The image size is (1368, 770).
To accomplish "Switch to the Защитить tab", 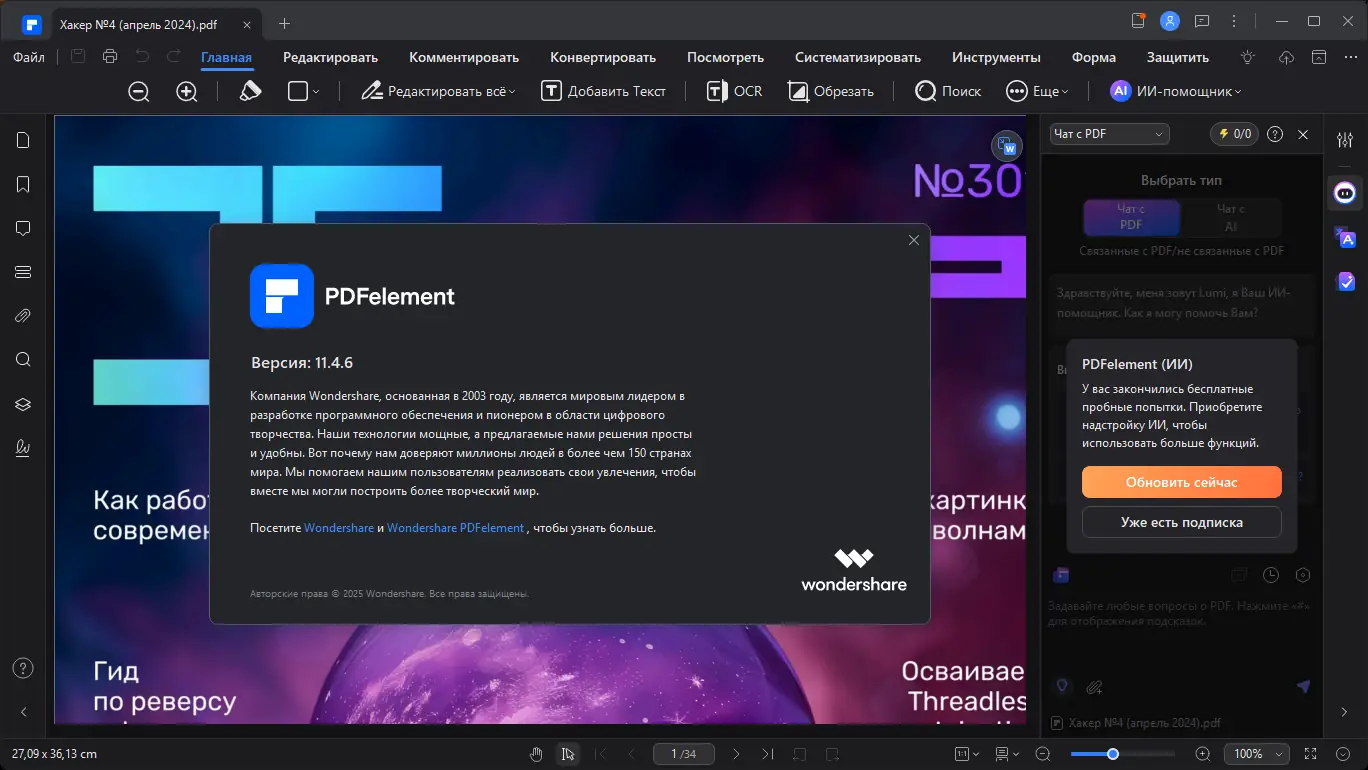I will coord(1178,57).
